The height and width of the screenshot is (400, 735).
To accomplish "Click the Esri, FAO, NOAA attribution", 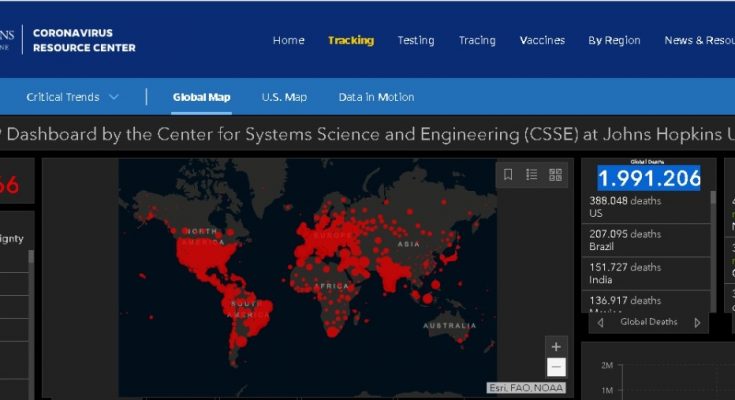I will (x=526, y=388).
